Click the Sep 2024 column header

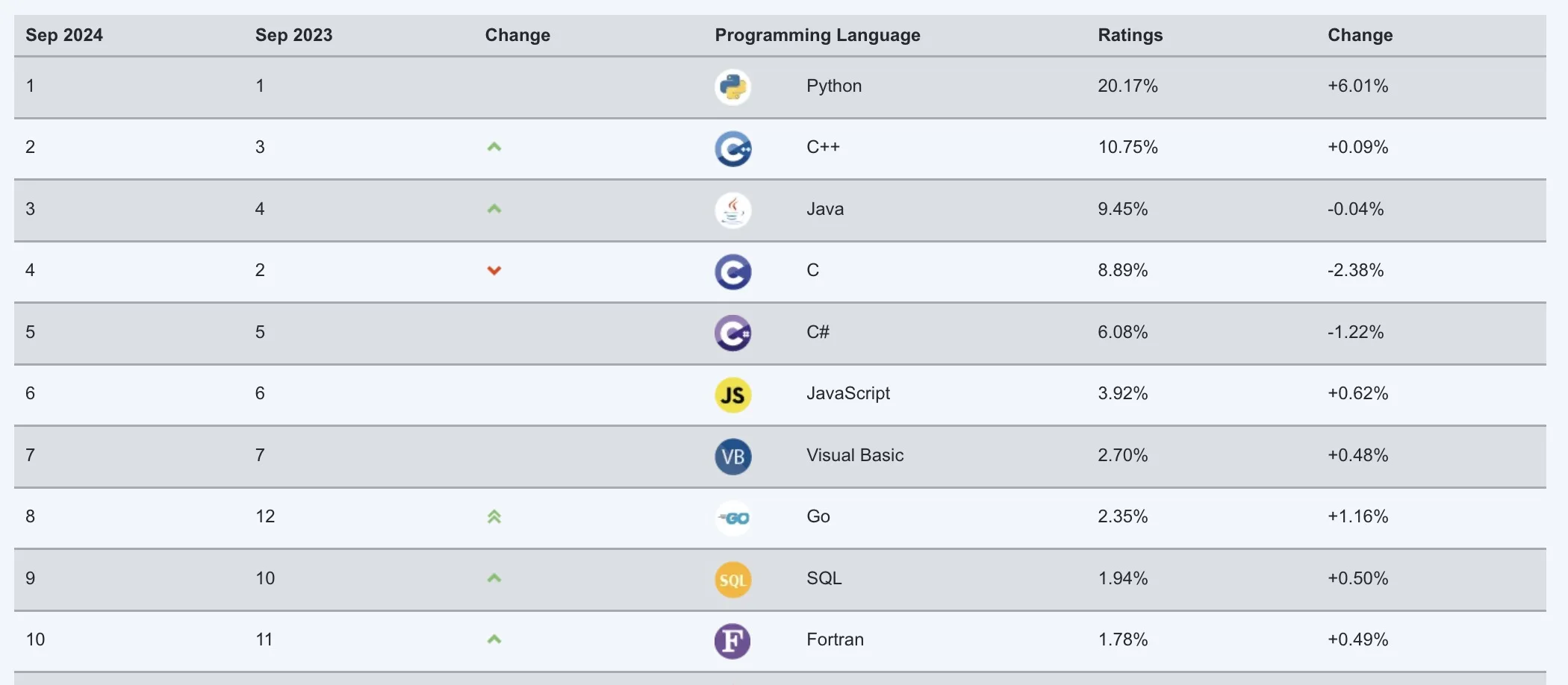click(x=64, y=35)
